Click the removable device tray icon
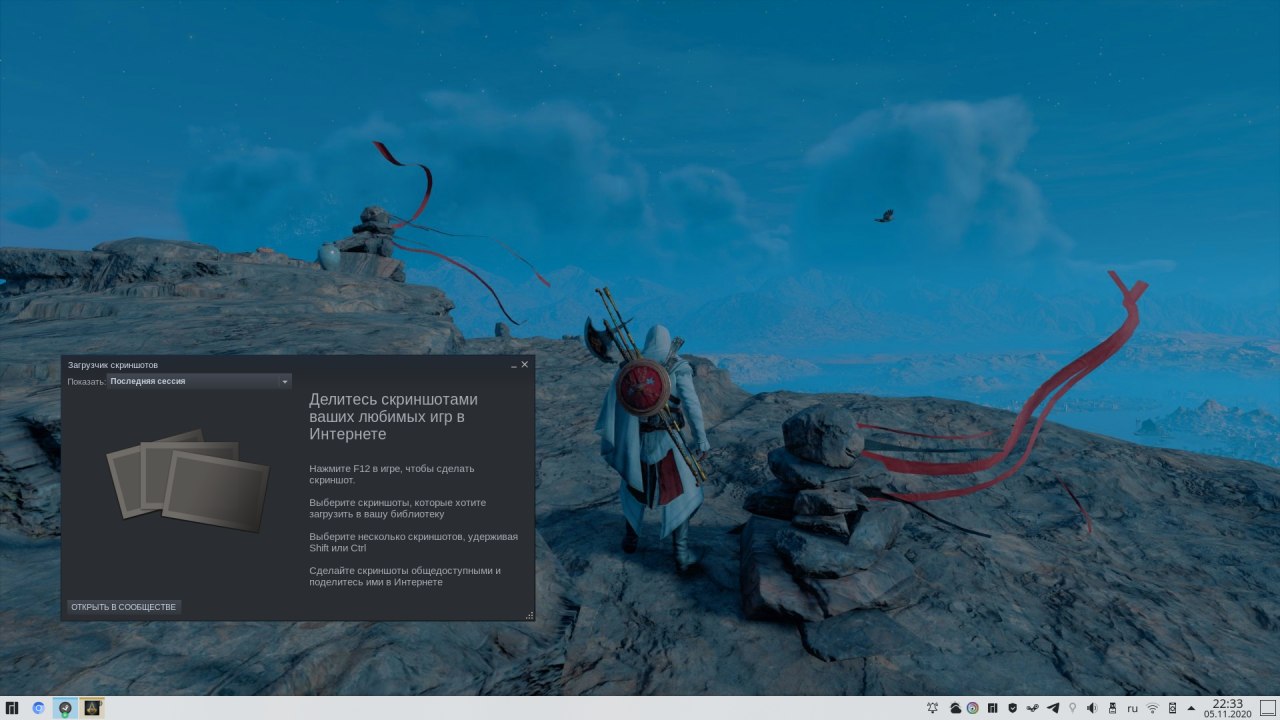 click(1112, 708)
